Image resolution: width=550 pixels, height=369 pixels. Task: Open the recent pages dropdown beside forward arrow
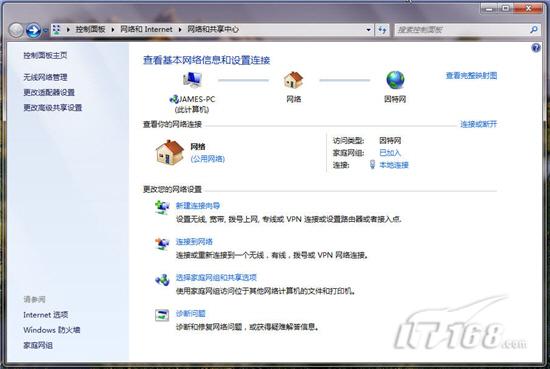45,31
